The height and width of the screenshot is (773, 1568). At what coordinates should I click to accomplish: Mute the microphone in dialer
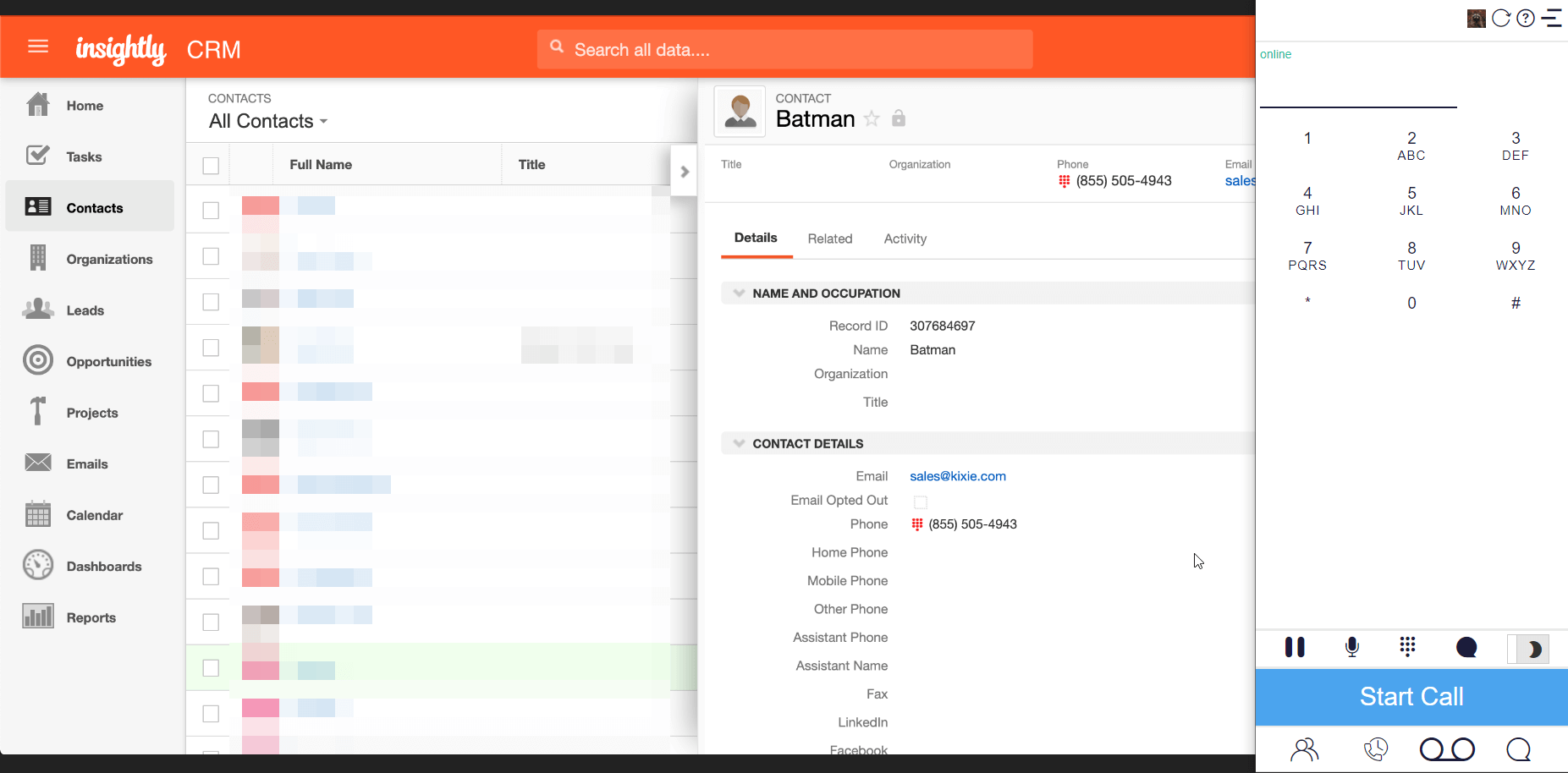[x=1352, y=647]
